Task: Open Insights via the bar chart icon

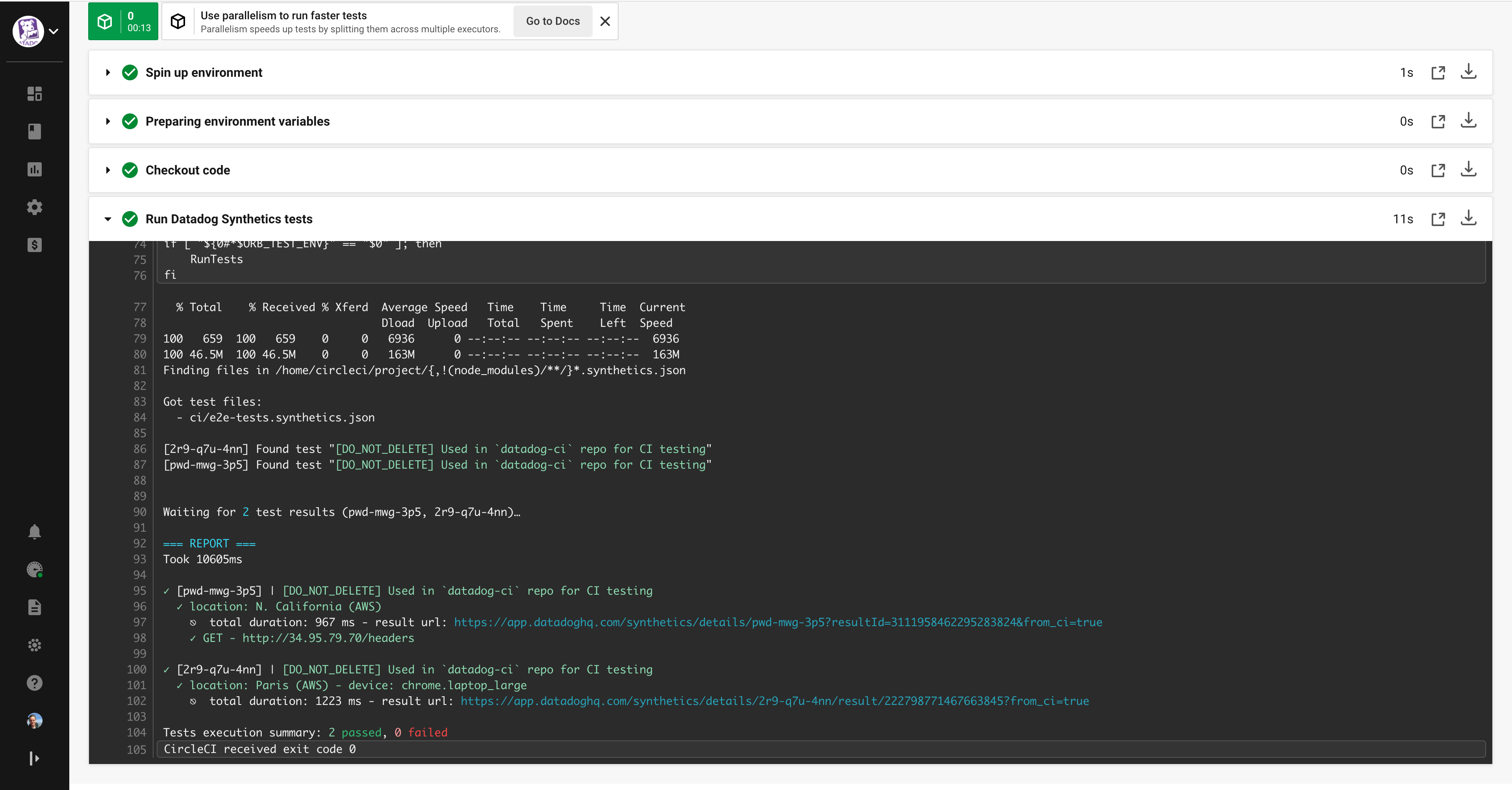Action: (35, 170)
